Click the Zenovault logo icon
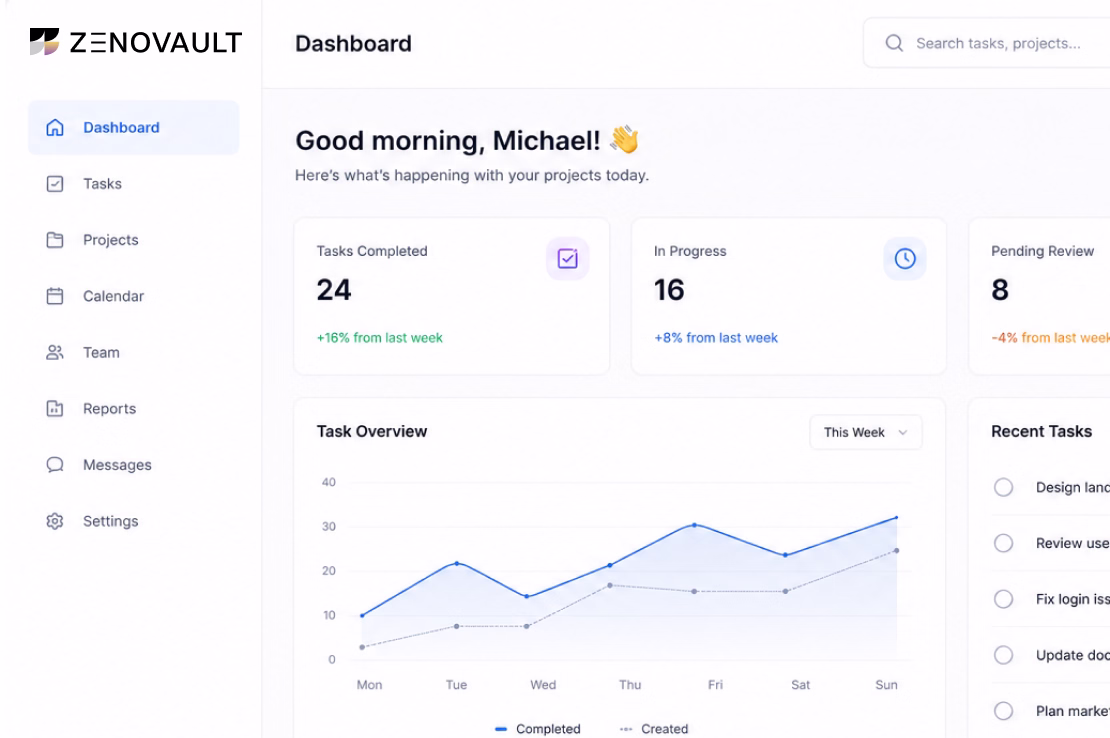 point(44,42)
